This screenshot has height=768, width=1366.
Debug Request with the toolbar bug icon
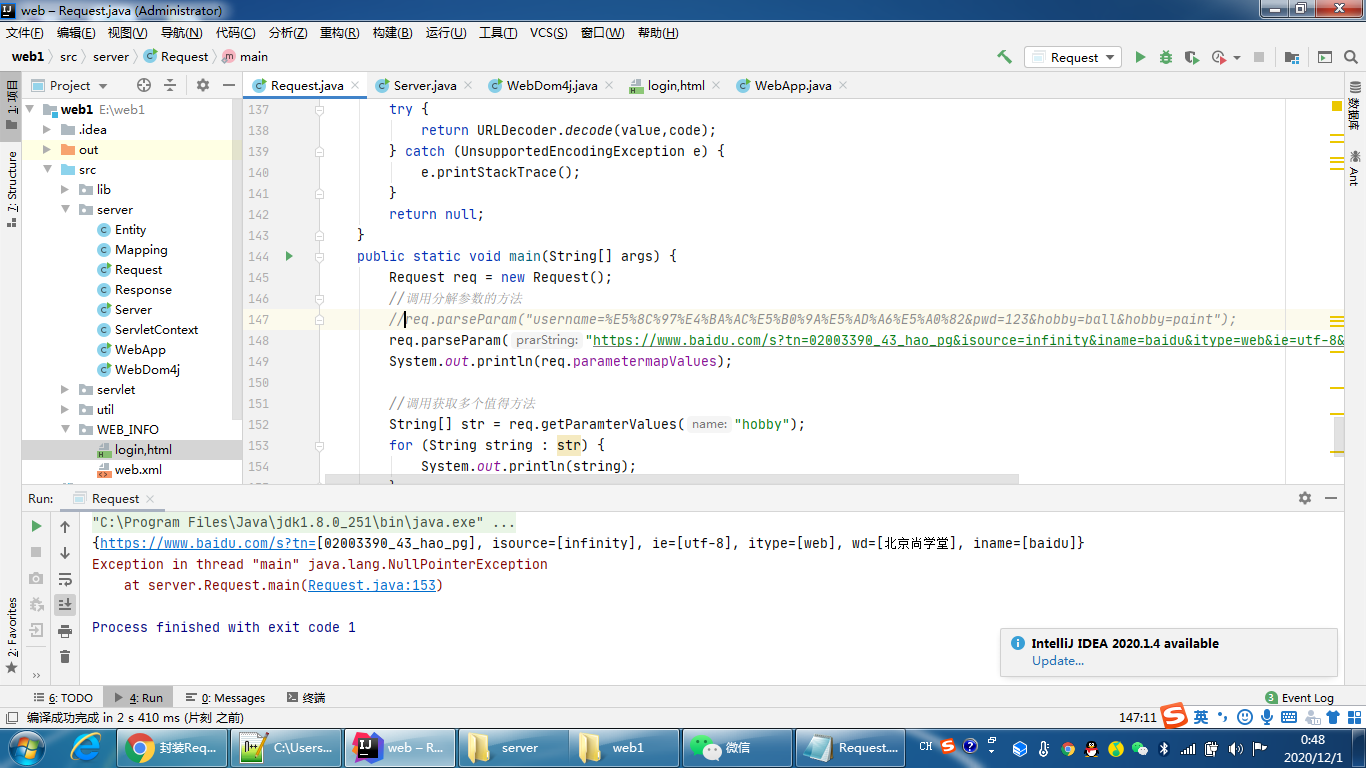[1166, 57]
